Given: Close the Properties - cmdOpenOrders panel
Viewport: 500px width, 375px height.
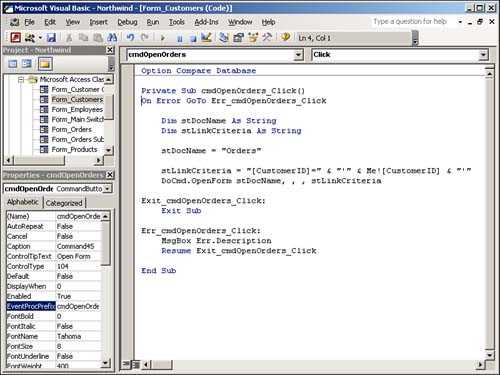Looking at the screenshot, I should point(110,175).
